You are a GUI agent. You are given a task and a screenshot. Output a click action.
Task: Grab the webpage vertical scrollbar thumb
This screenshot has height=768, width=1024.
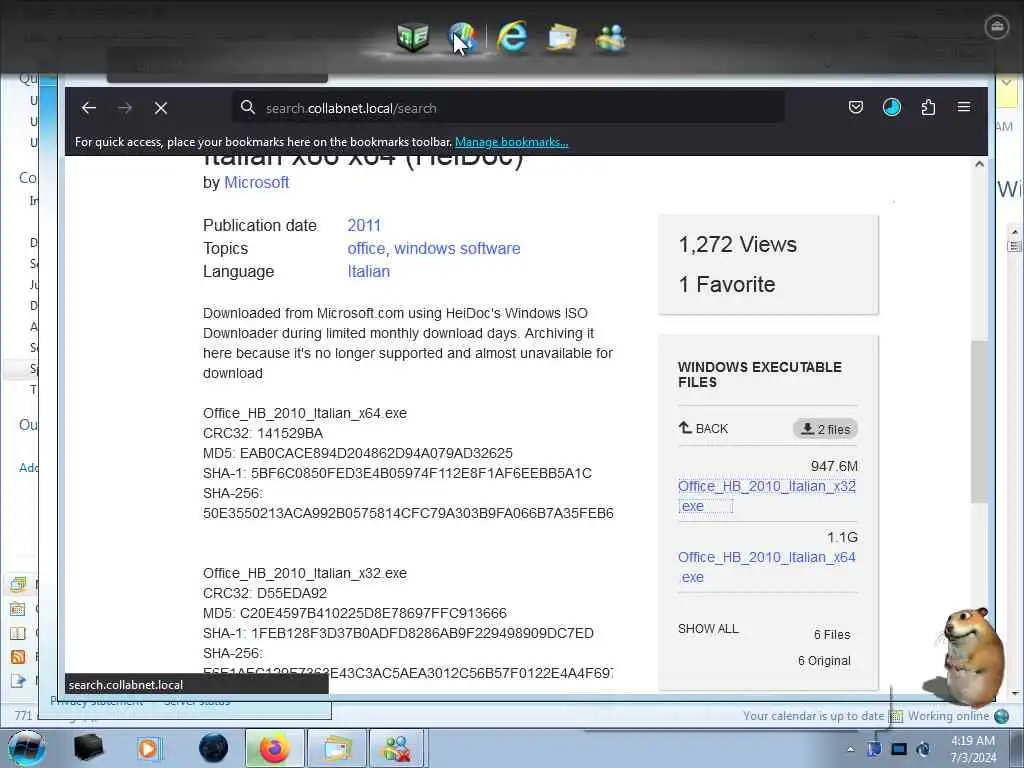point(979,421)
